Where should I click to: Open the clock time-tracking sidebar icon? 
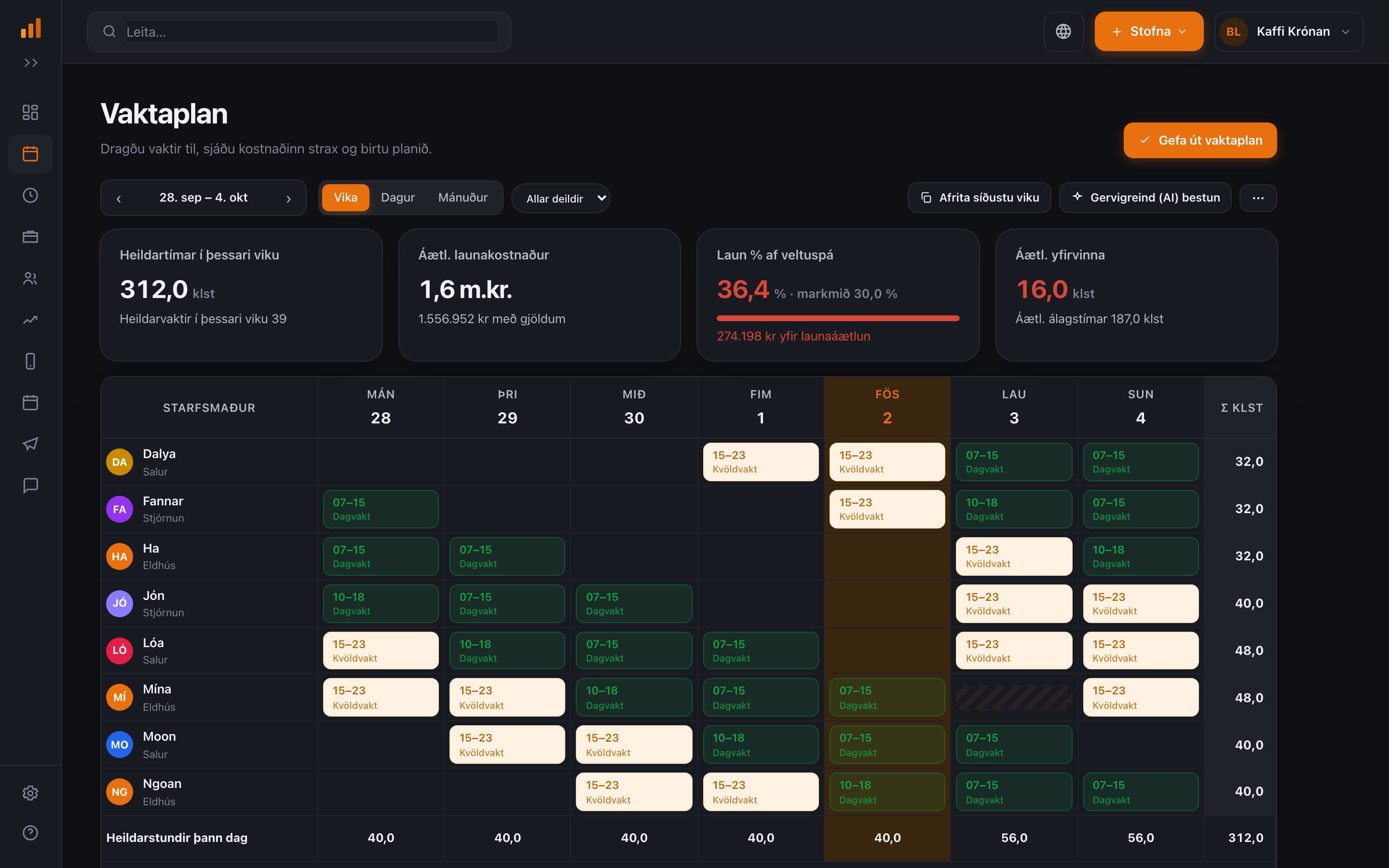(30, 195)
